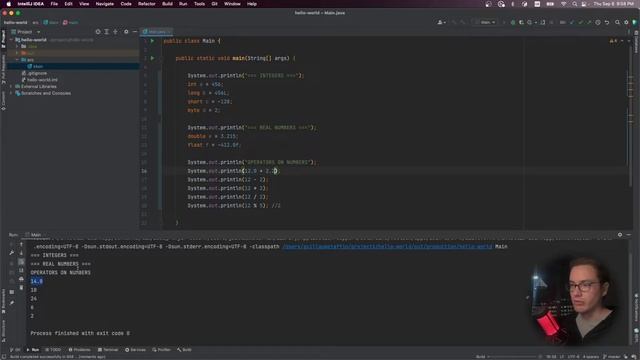Open the warnings indicator in editor corner
The image size is (640, 360).
click(x=613, y=41)
